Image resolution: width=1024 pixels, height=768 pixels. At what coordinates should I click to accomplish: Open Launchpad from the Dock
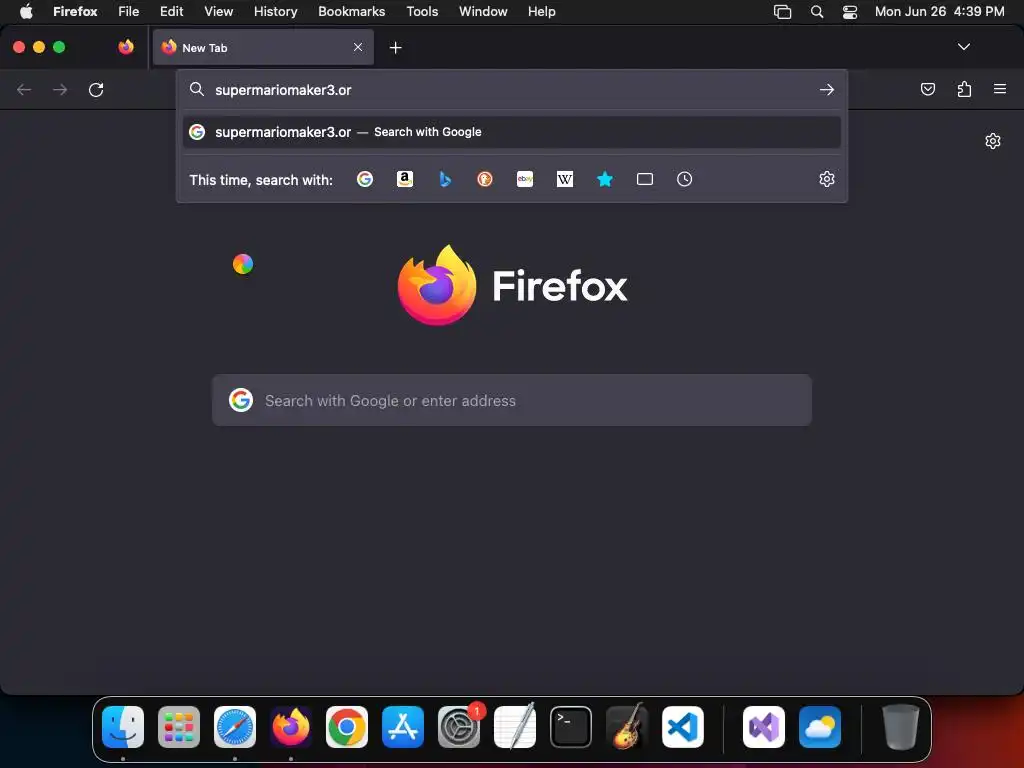(179, 726)
